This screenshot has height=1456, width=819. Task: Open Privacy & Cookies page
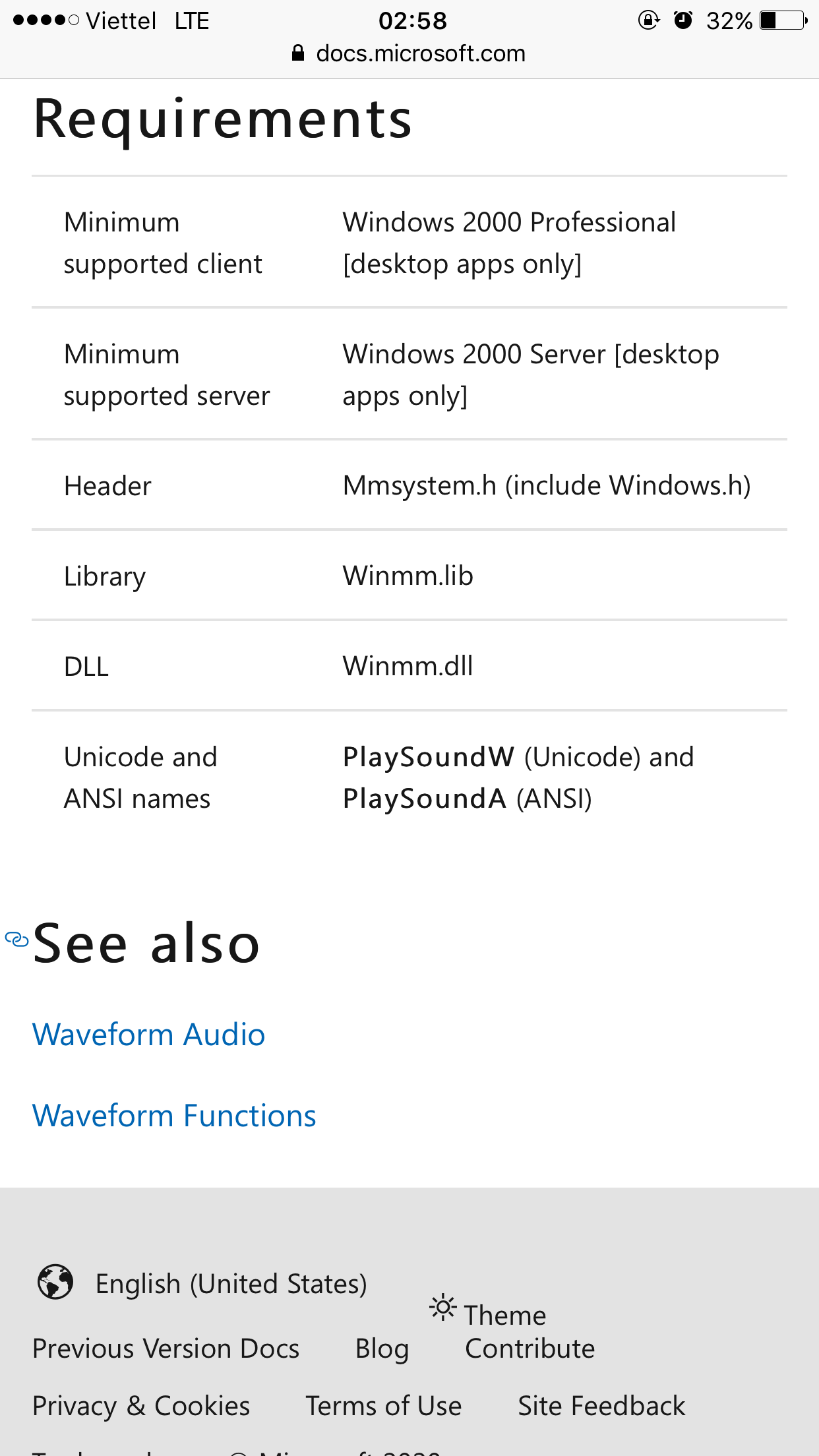141,1406
